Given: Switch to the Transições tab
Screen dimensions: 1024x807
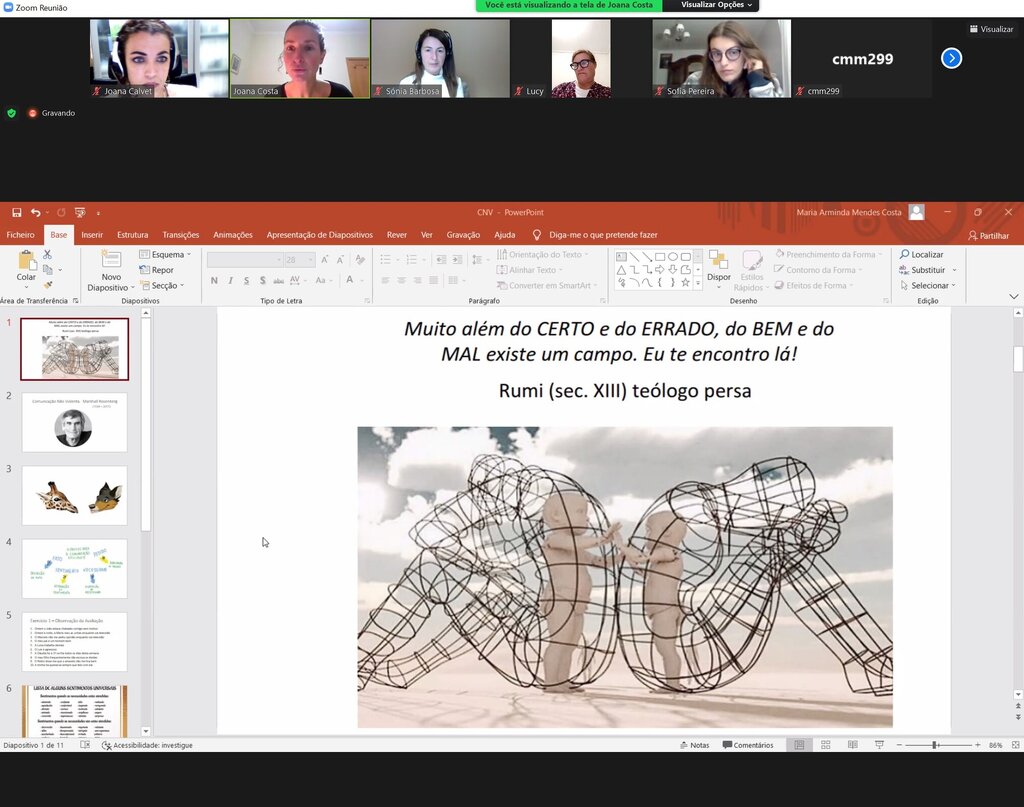Looking at the screenshot, I should [181, 235].
